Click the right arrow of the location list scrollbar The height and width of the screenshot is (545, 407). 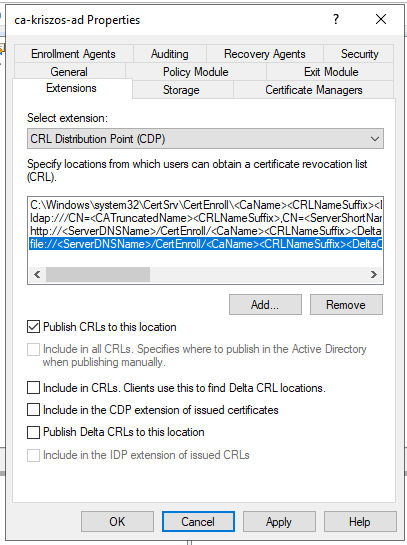[x=374, y=275]
